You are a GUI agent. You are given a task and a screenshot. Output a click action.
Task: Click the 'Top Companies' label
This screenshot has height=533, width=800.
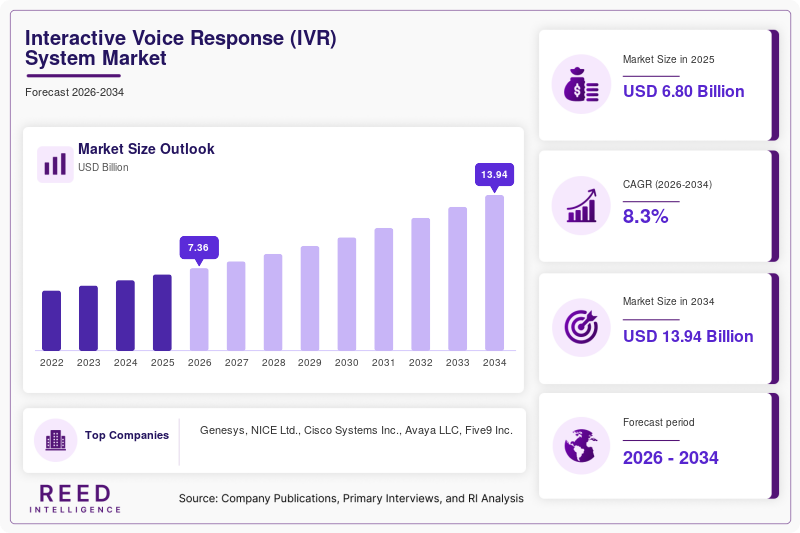[127, 435]
